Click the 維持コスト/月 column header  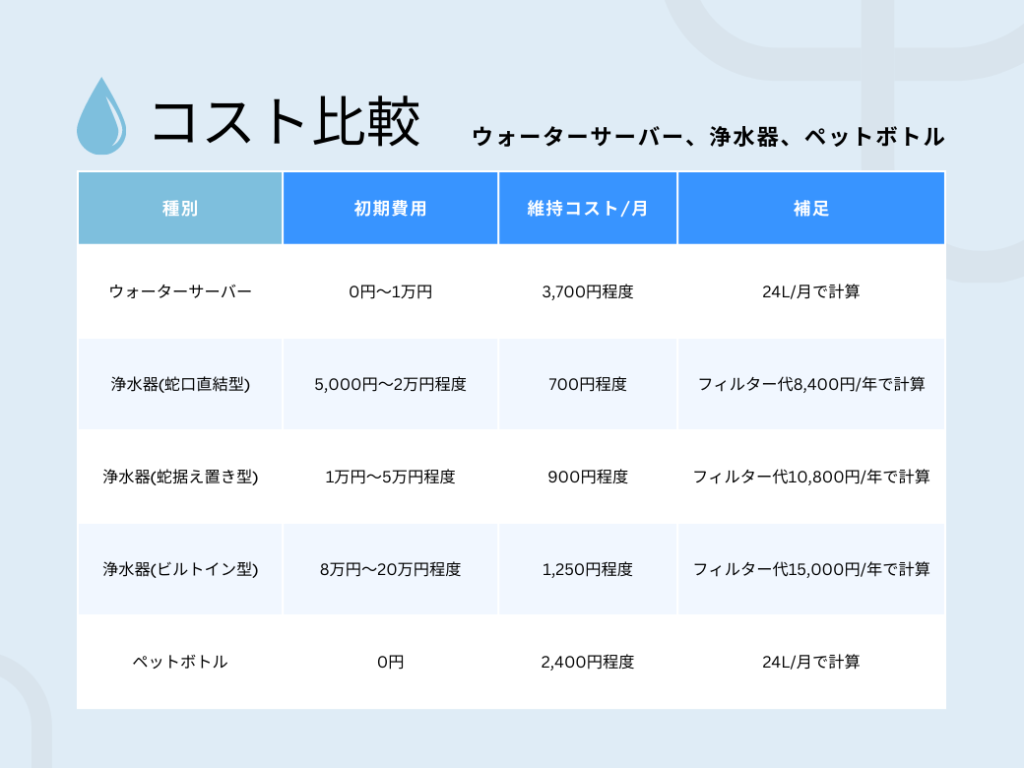coord(588,208)
